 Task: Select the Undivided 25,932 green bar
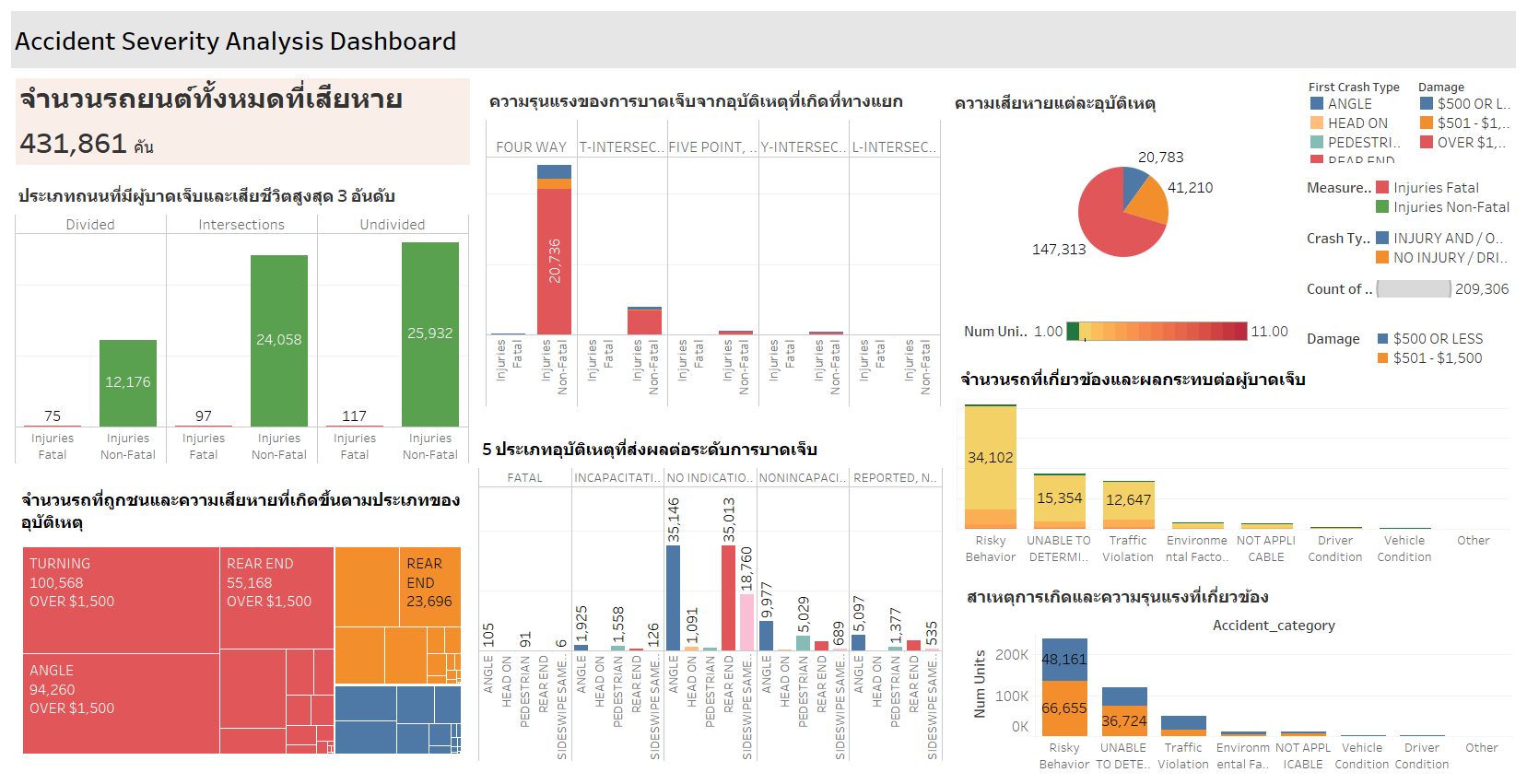pyautogui.click(x=430, y=333)
